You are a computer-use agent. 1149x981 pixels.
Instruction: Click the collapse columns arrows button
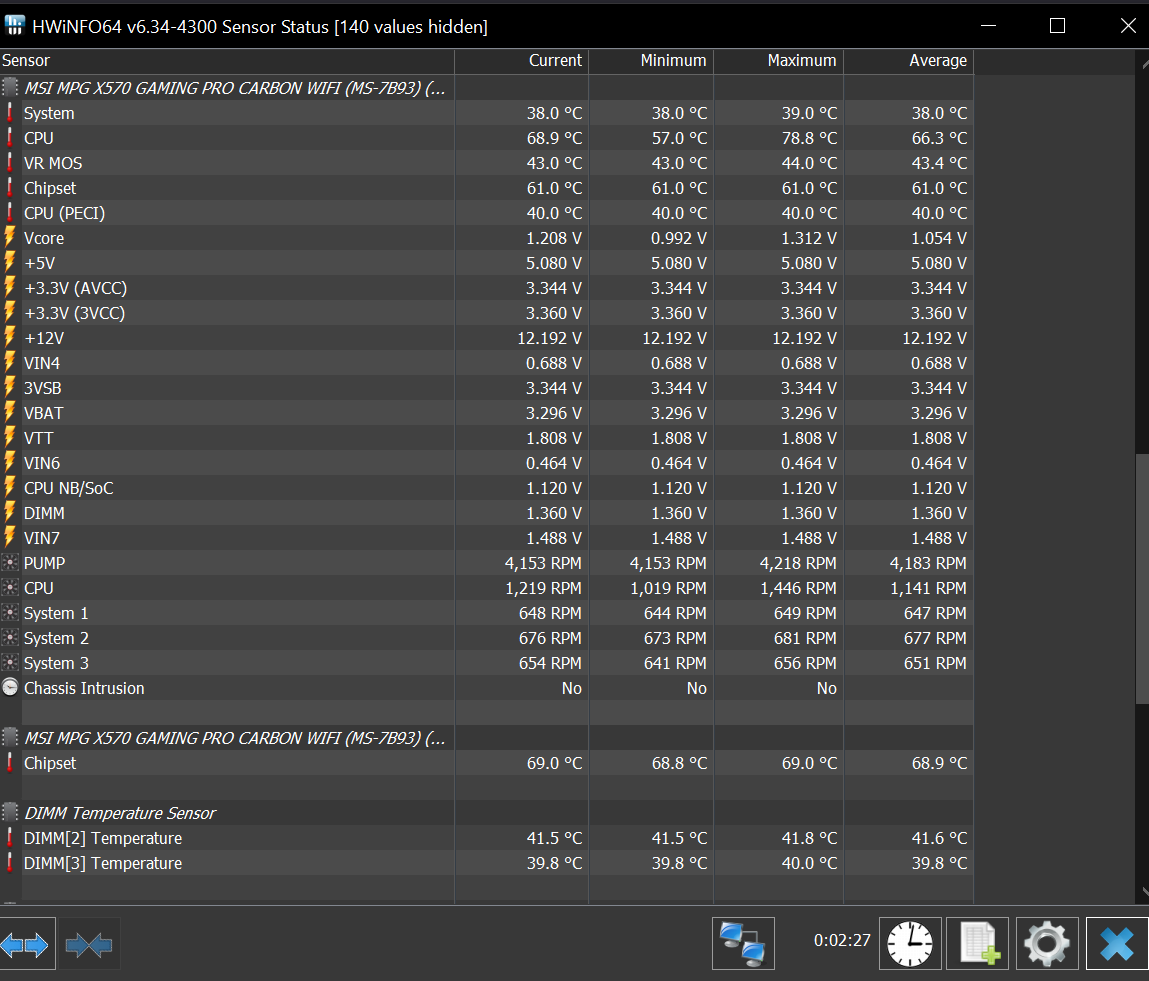89,944
